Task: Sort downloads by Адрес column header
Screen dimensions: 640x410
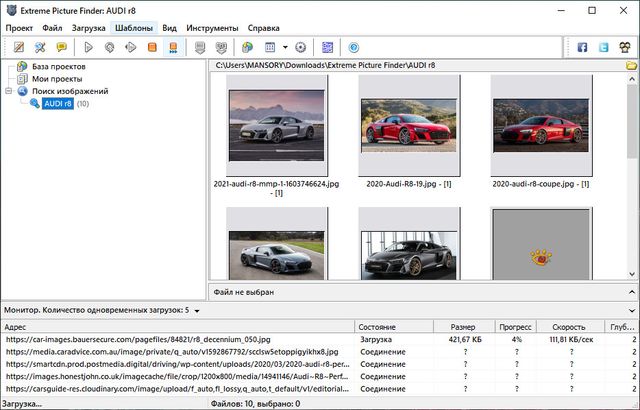Action: [x=15, y=327]
